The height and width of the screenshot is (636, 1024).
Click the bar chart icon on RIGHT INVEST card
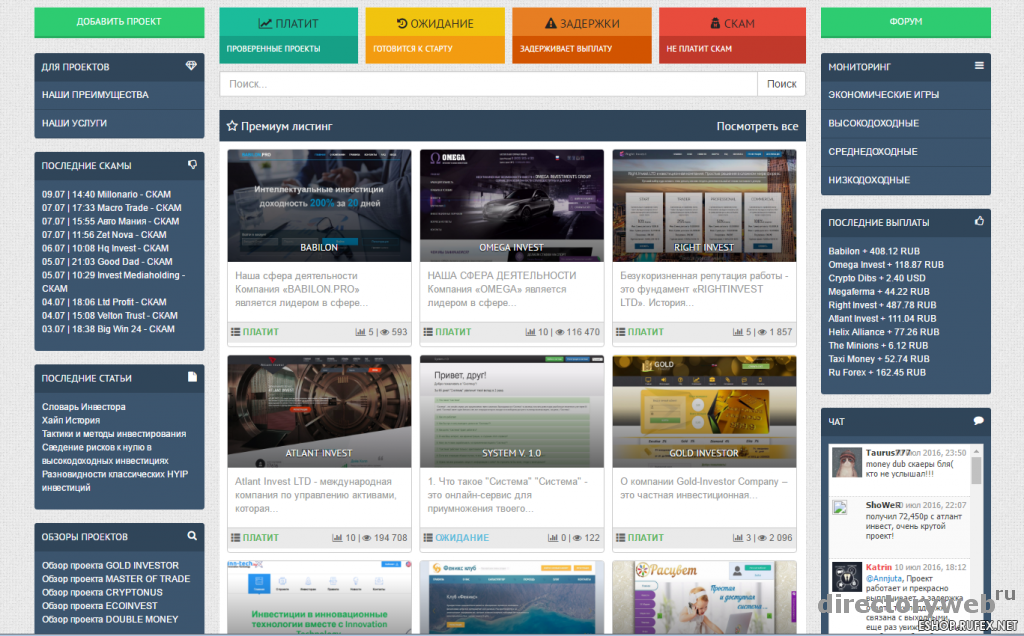click(x=738, y=332)
